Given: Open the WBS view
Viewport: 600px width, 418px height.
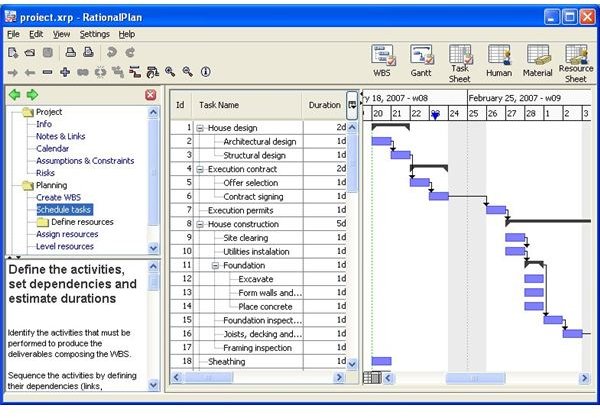Looking at the screenshot, I should coord(382,60).
